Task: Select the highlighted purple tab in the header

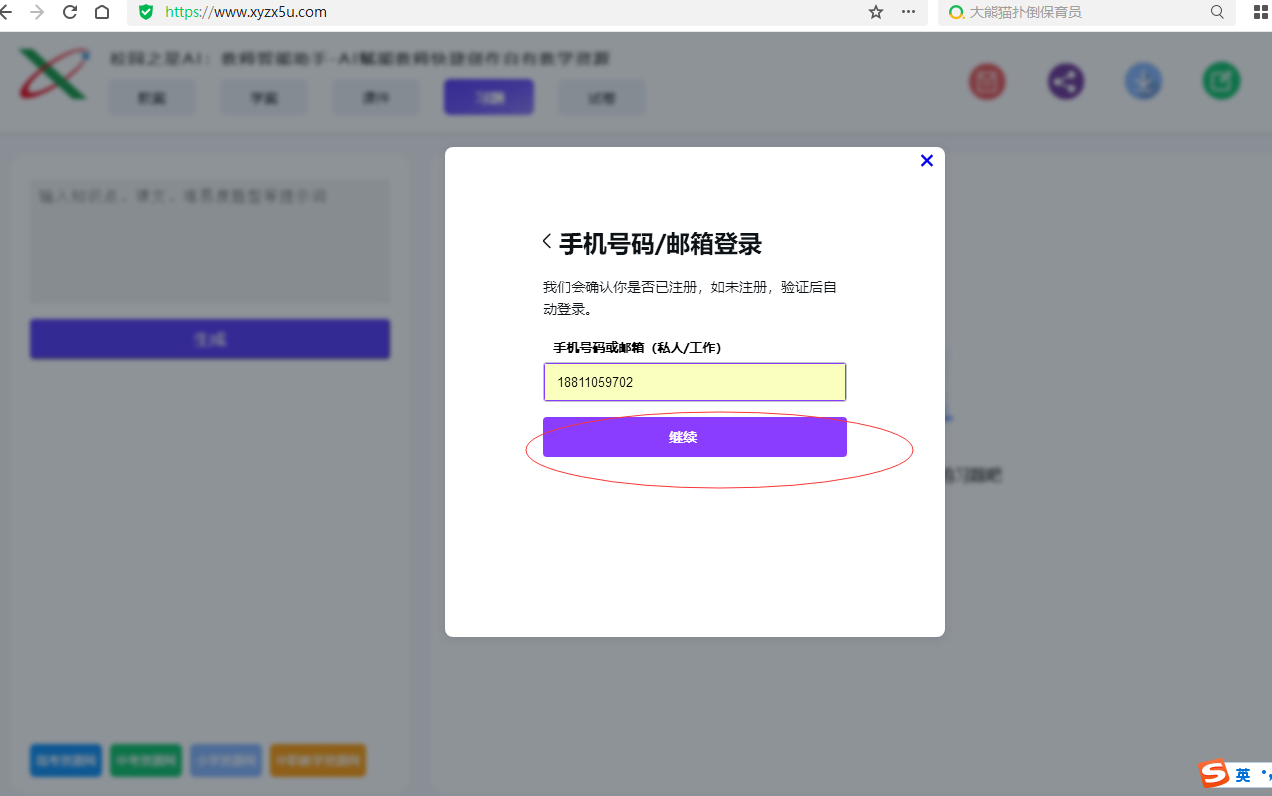Action: 488,98
